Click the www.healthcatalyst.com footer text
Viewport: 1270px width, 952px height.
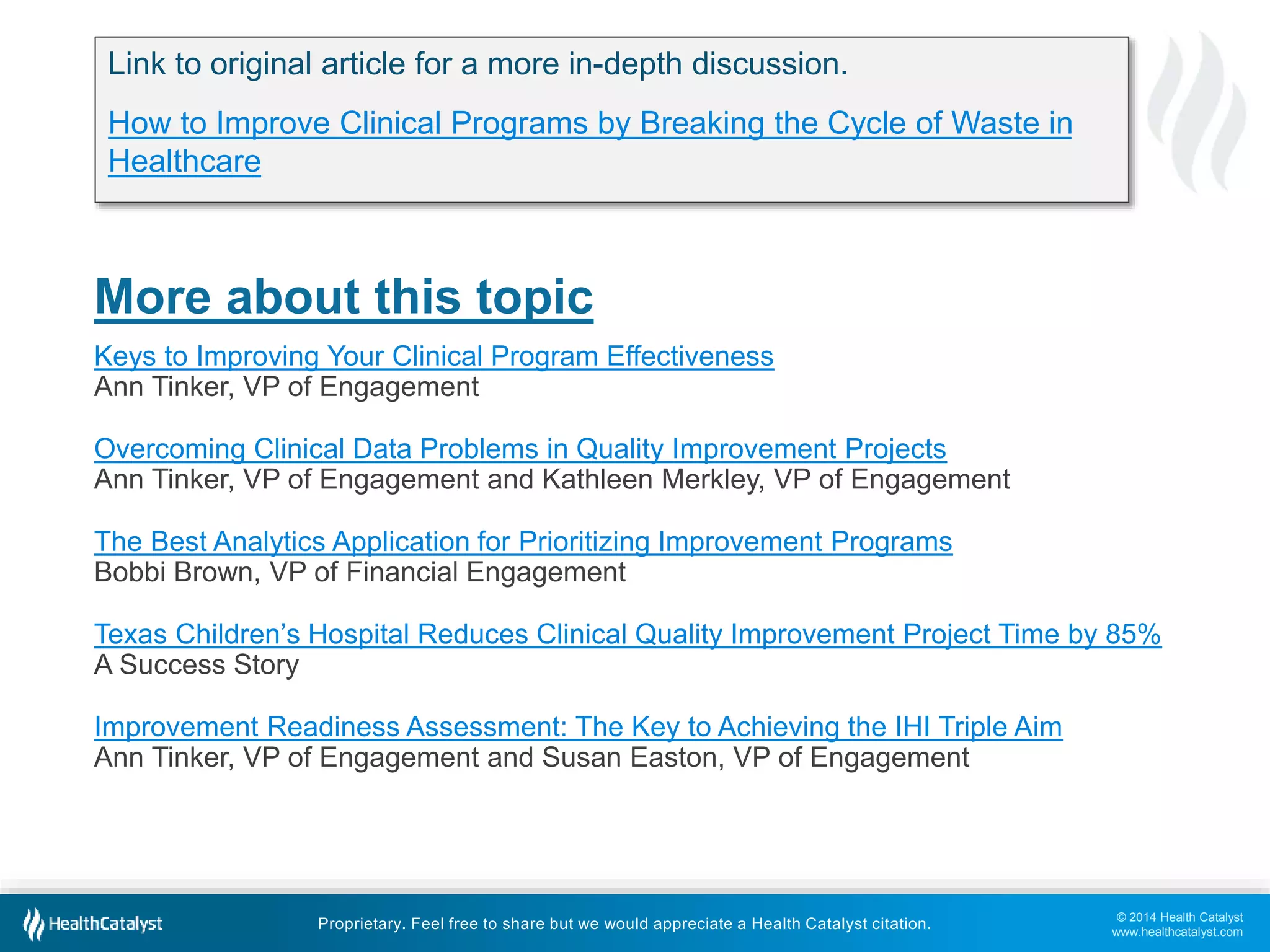[x=1177, y=932]
